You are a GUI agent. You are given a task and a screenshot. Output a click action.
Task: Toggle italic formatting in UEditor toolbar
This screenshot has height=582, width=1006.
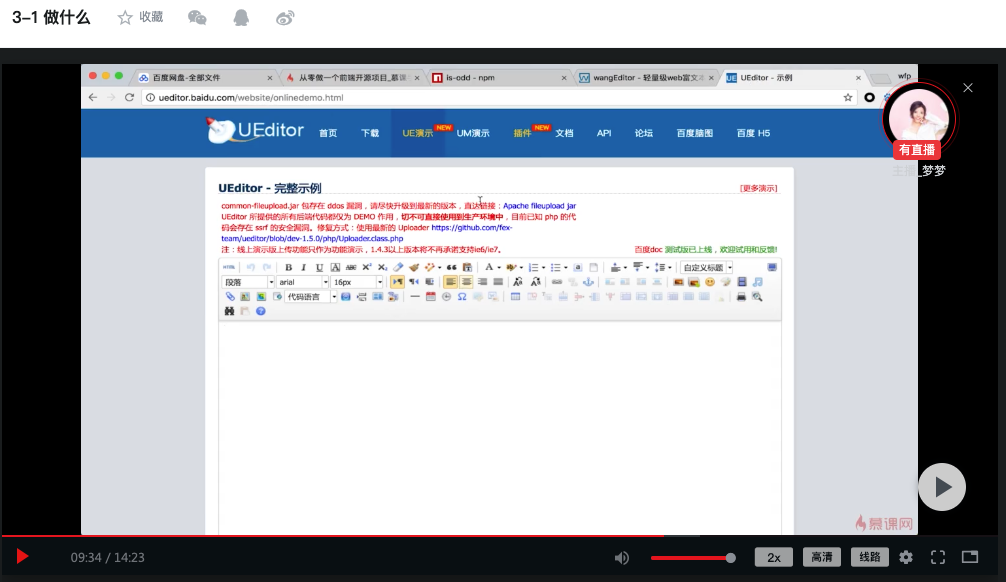(304, 268)
